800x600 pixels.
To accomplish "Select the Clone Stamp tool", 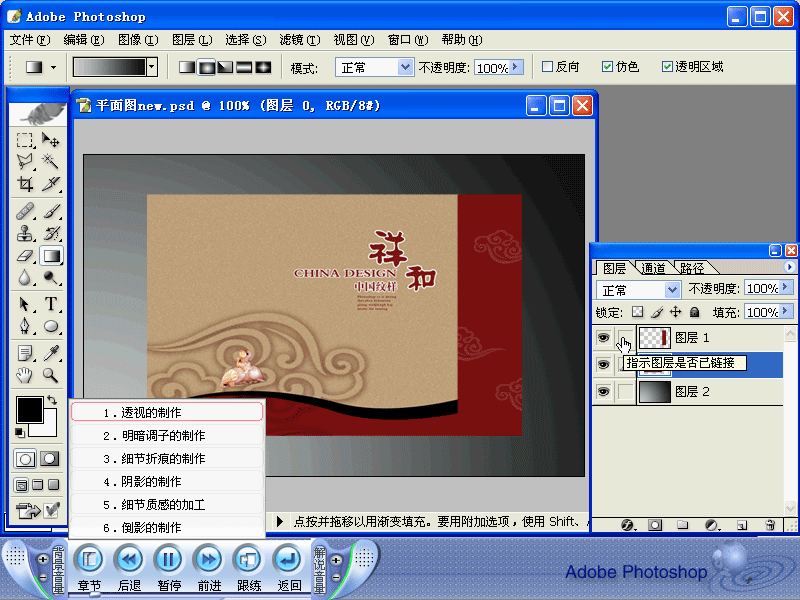I will click(x=24, y=233).
